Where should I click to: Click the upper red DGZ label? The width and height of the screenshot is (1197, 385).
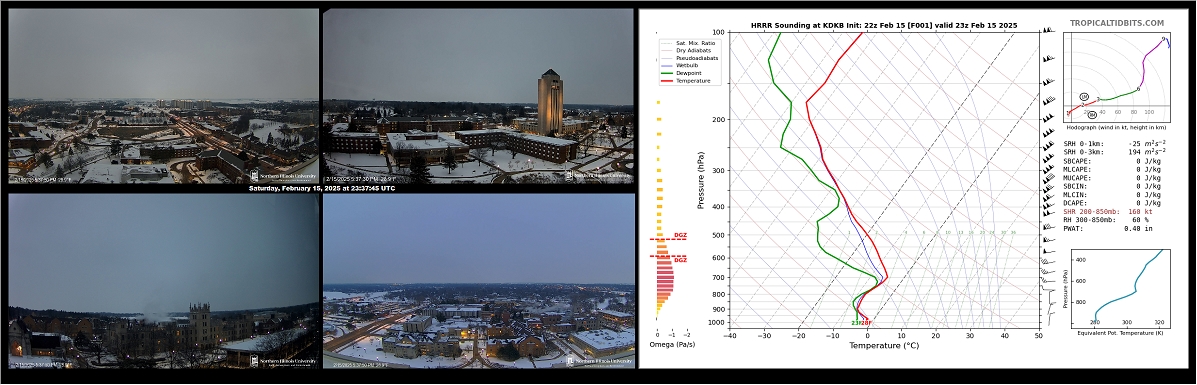pos(680,235)
